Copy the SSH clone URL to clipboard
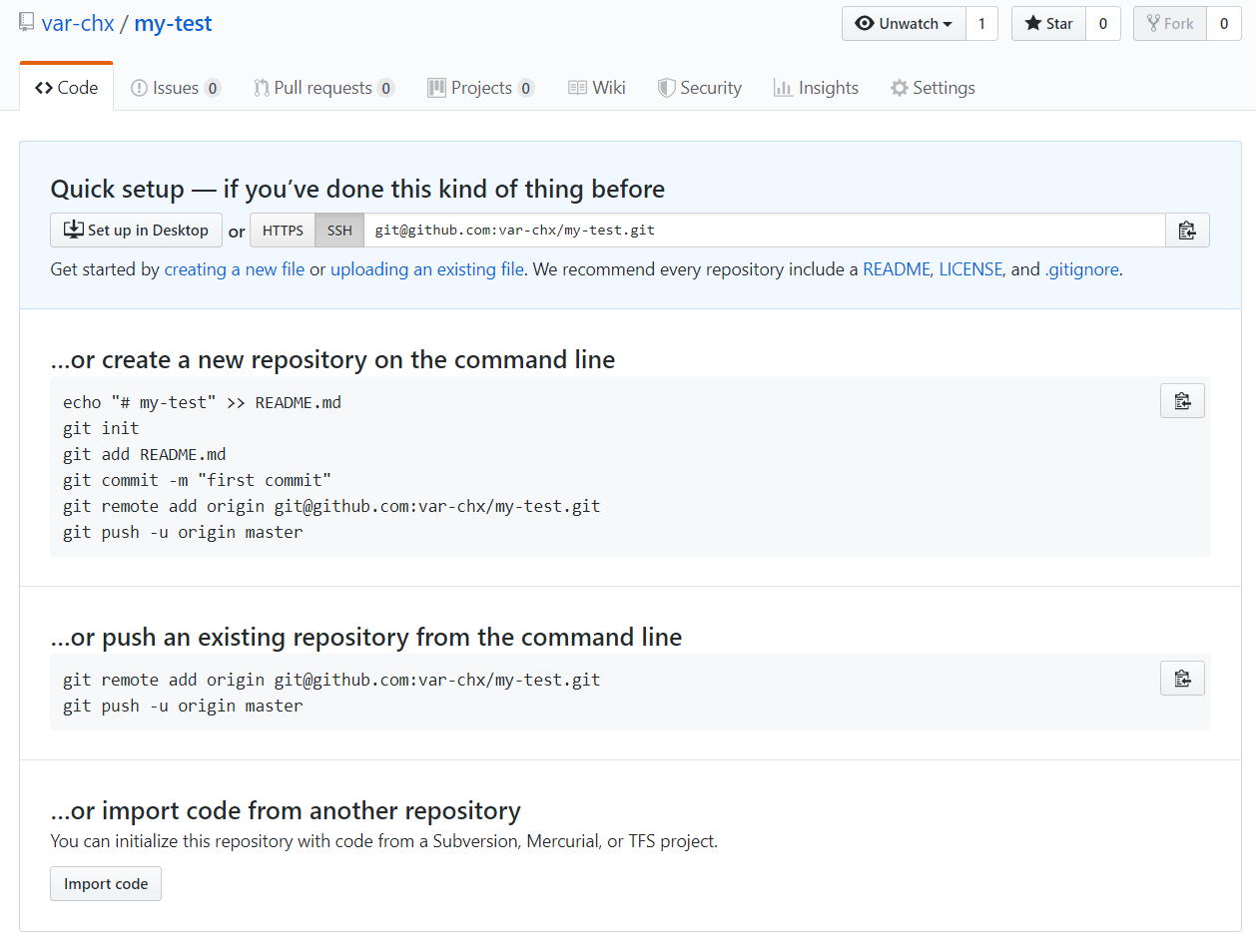Viewport: 1256px width, 952px height. click(1187, 231)
